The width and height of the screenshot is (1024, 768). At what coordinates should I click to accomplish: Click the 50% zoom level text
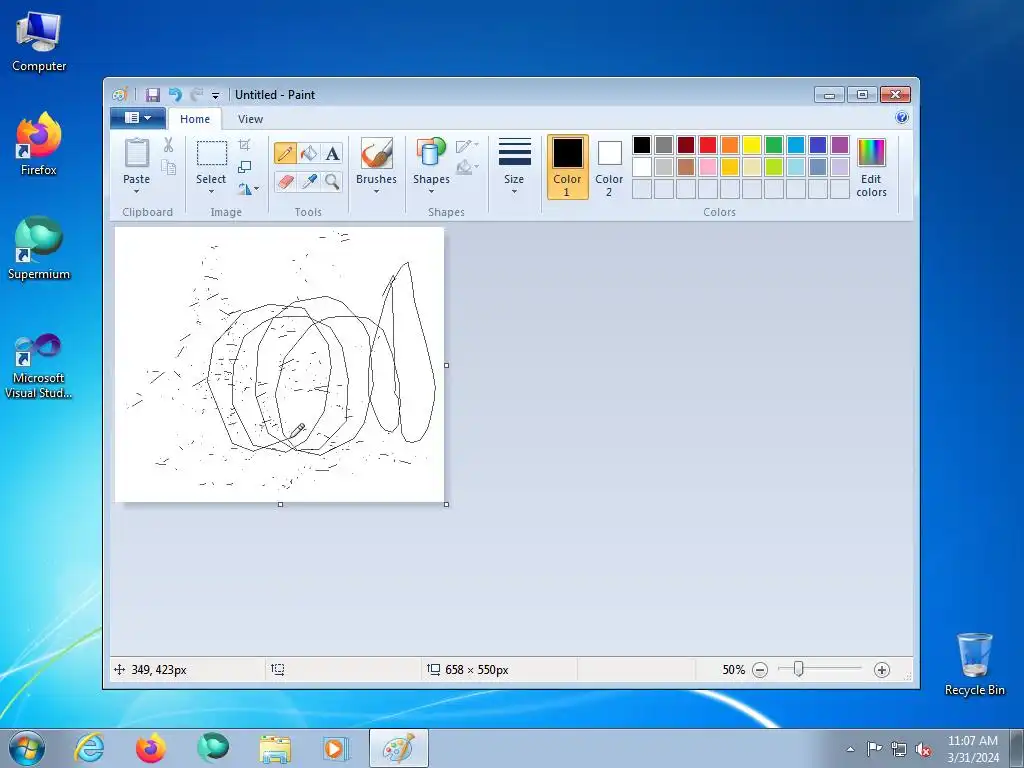click(x=733, y=669)
